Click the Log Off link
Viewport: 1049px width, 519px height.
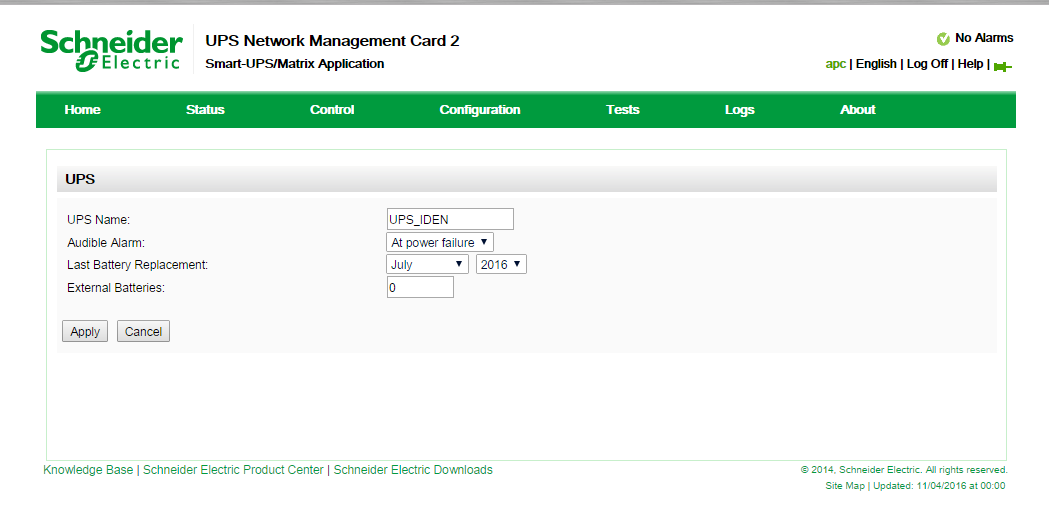tap(927, 64)
